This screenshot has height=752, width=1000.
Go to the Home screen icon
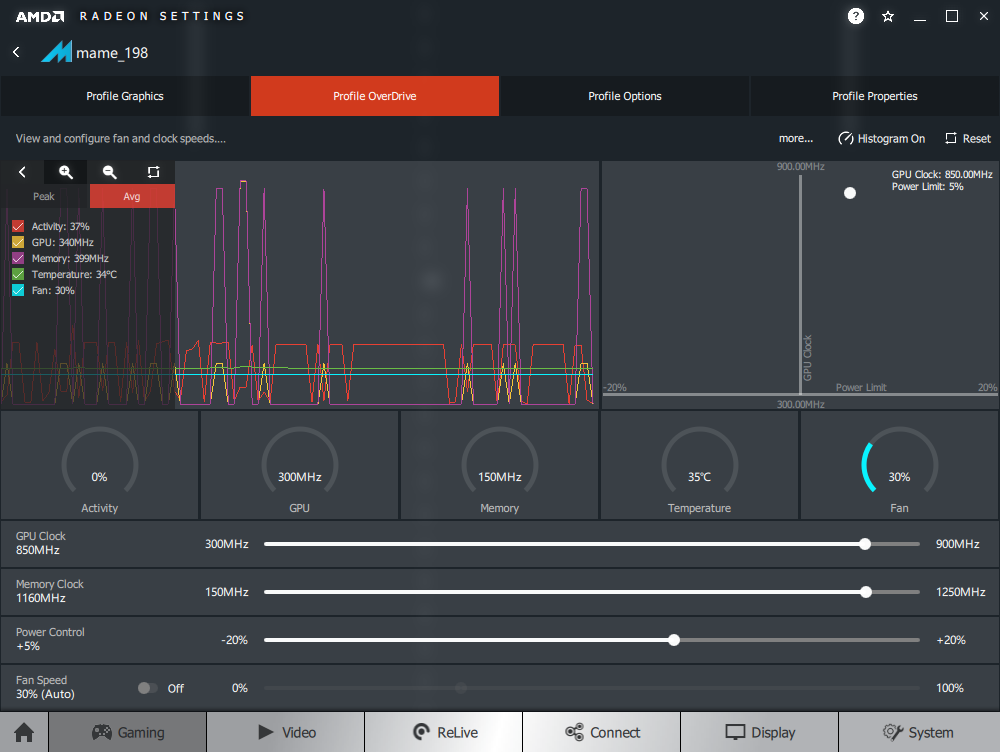[24, 732]
